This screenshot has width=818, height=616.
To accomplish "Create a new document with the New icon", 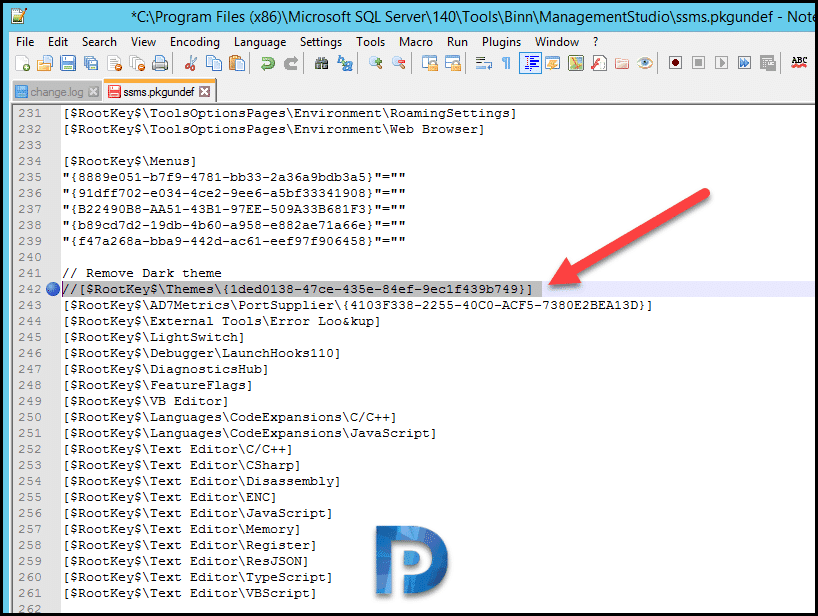I will tap(22, 63).
